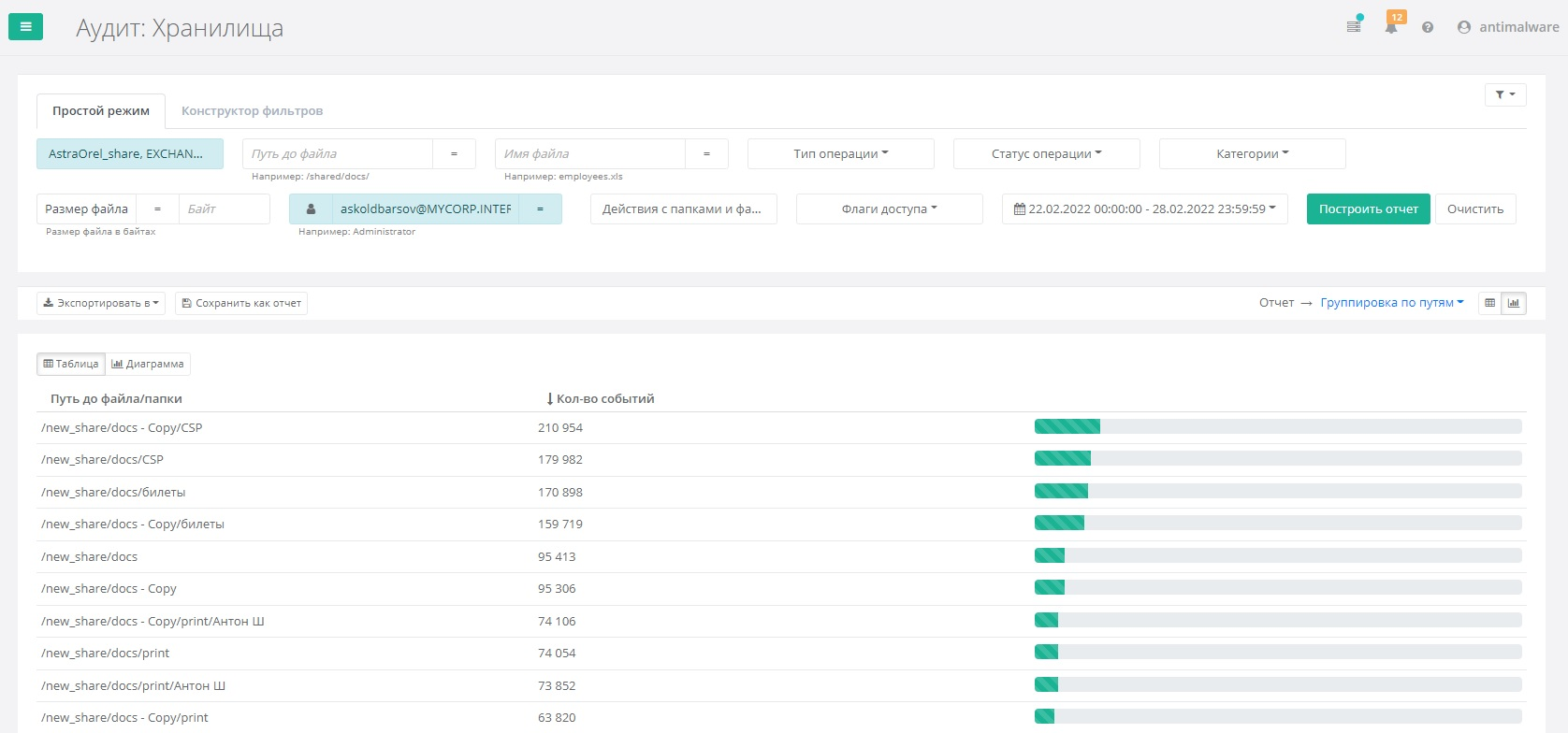Click progress bar for /new_share/docs/CSP row
This screenshot has width=1568, height=733.
click(x=1277, y=459)
